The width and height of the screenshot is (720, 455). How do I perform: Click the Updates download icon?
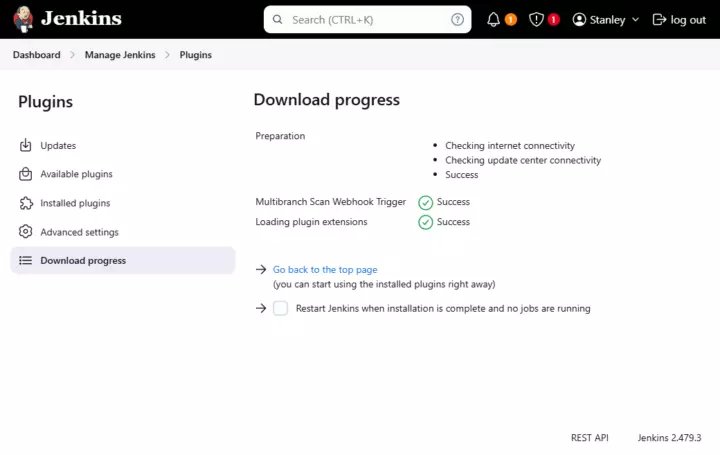tap(26, 145)
